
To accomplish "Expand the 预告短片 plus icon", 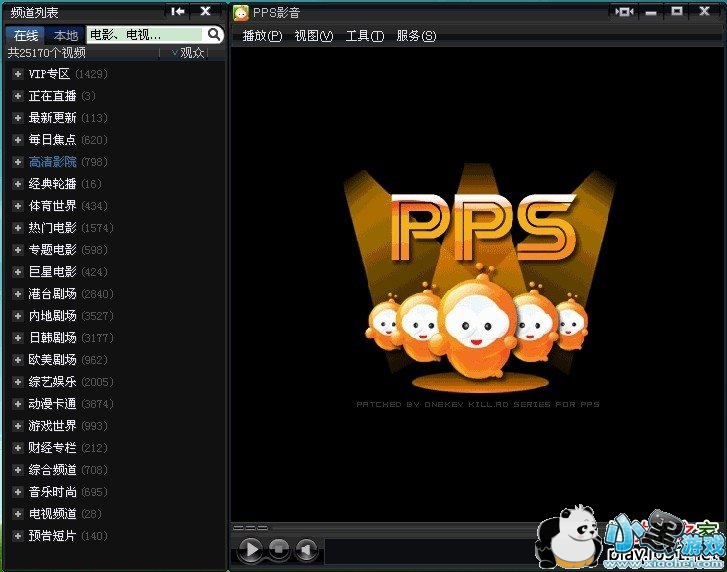I will tap(18, 536).
